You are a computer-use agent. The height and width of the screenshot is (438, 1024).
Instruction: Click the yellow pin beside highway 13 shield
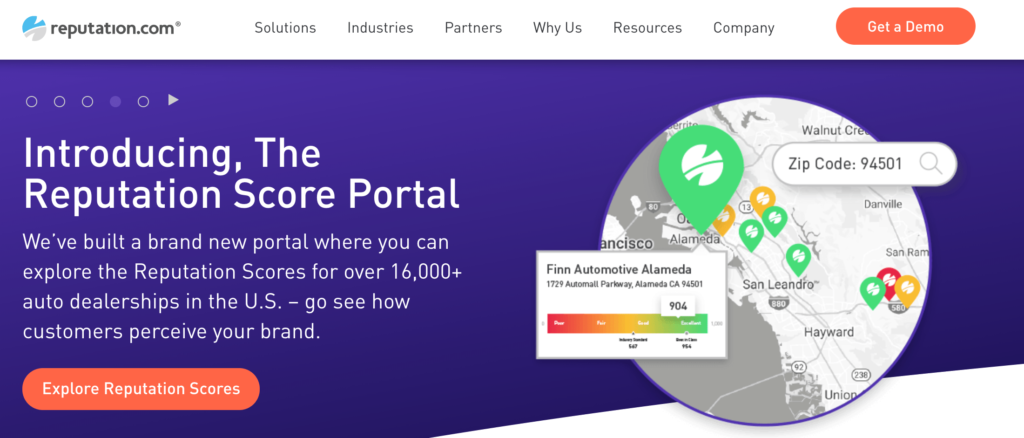point(762,202)
